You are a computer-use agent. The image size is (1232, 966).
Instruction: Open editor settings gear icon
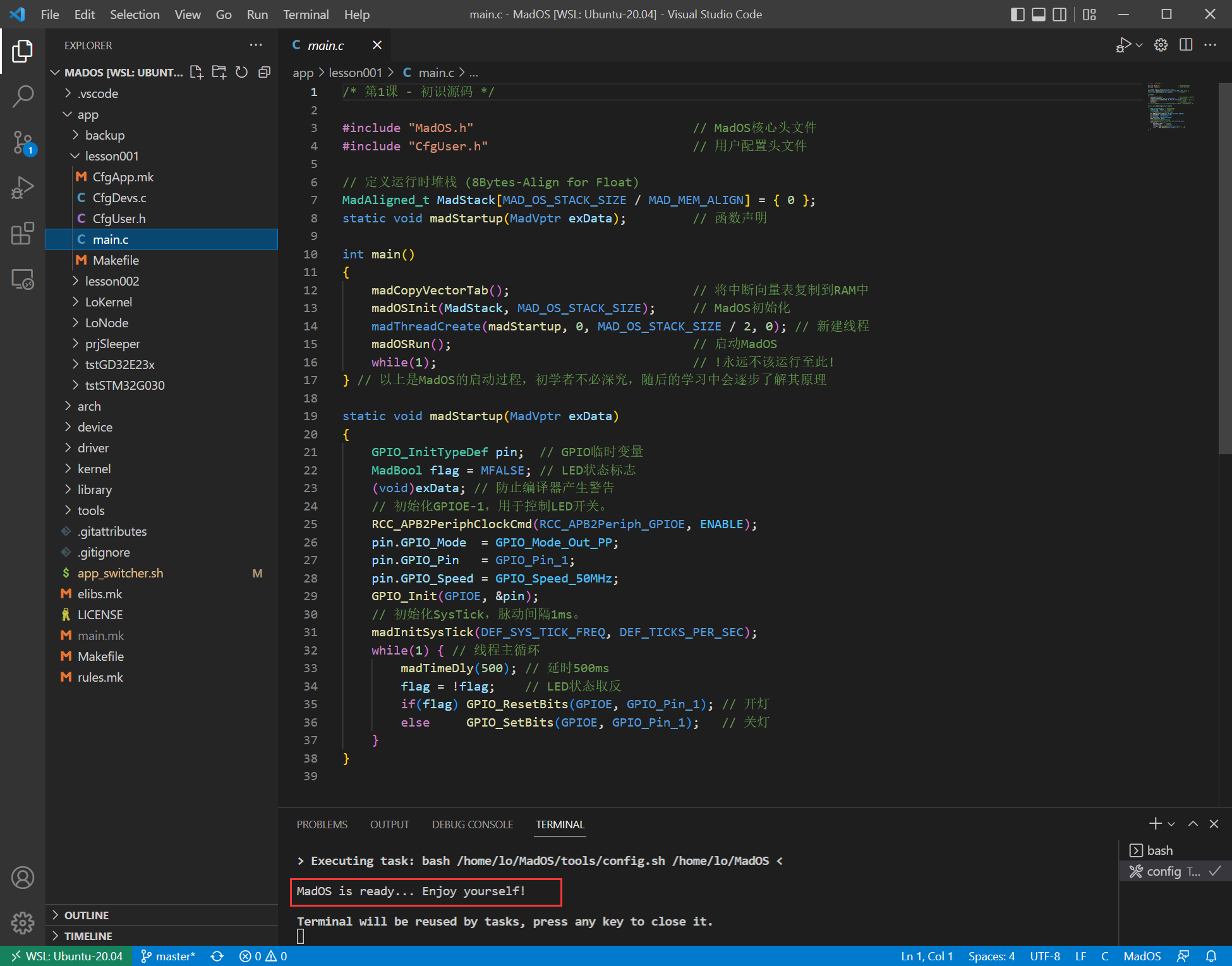click(x=1161, y=45)
